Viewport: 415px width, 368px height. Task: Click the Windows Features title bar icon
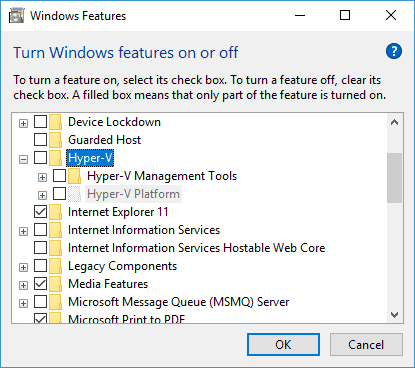coord(16,16)
